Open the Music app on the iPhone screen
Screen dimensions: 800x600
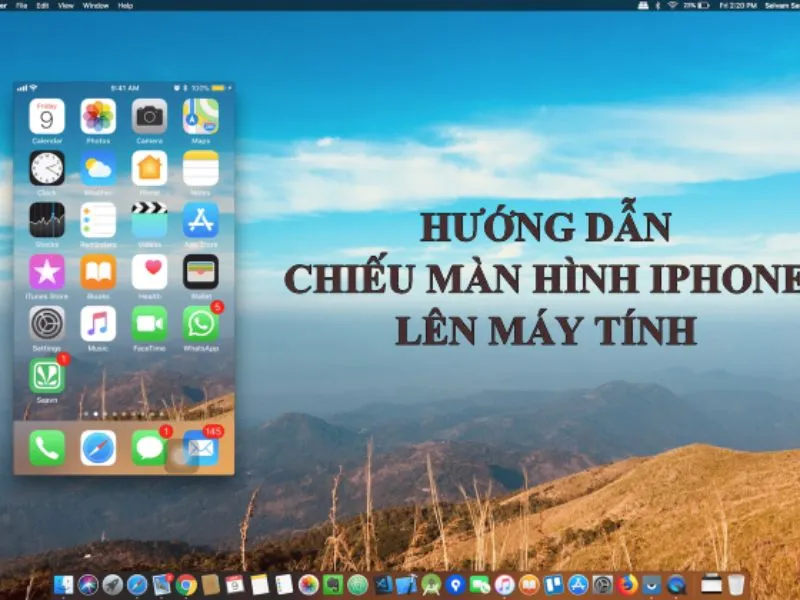coord(98,324)
